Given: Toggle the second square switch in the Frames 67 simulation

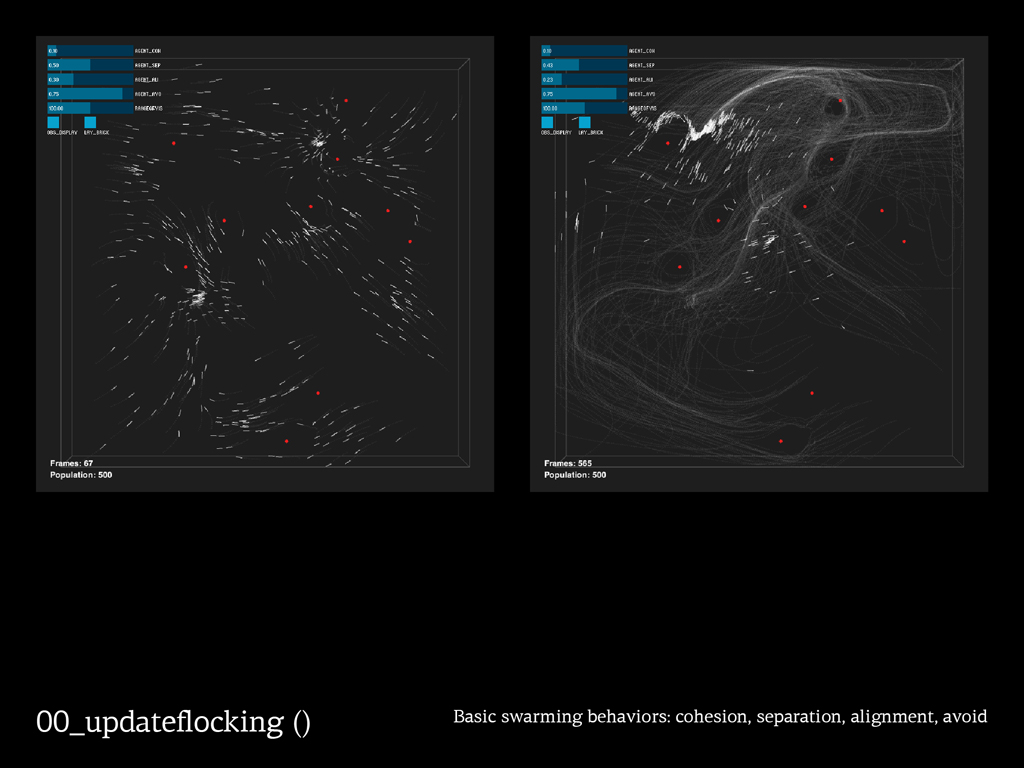Looking at the screenshot, I should click(90, 122).
